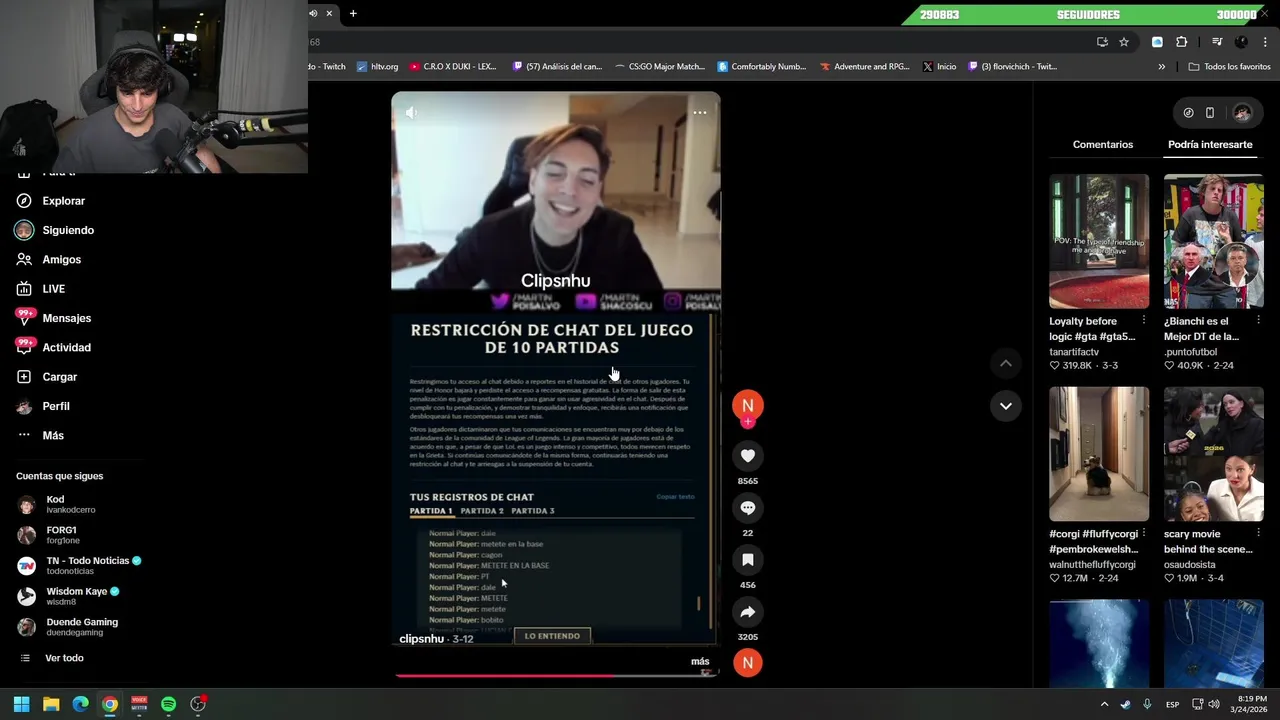Open options for the 'Loyalty before logic' video

1144,320
